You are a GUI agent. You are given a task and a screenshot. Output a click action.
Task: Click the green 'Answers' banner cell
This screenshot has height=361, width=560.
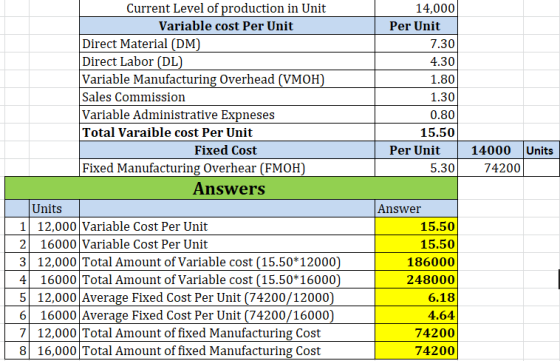click(231, 188)
